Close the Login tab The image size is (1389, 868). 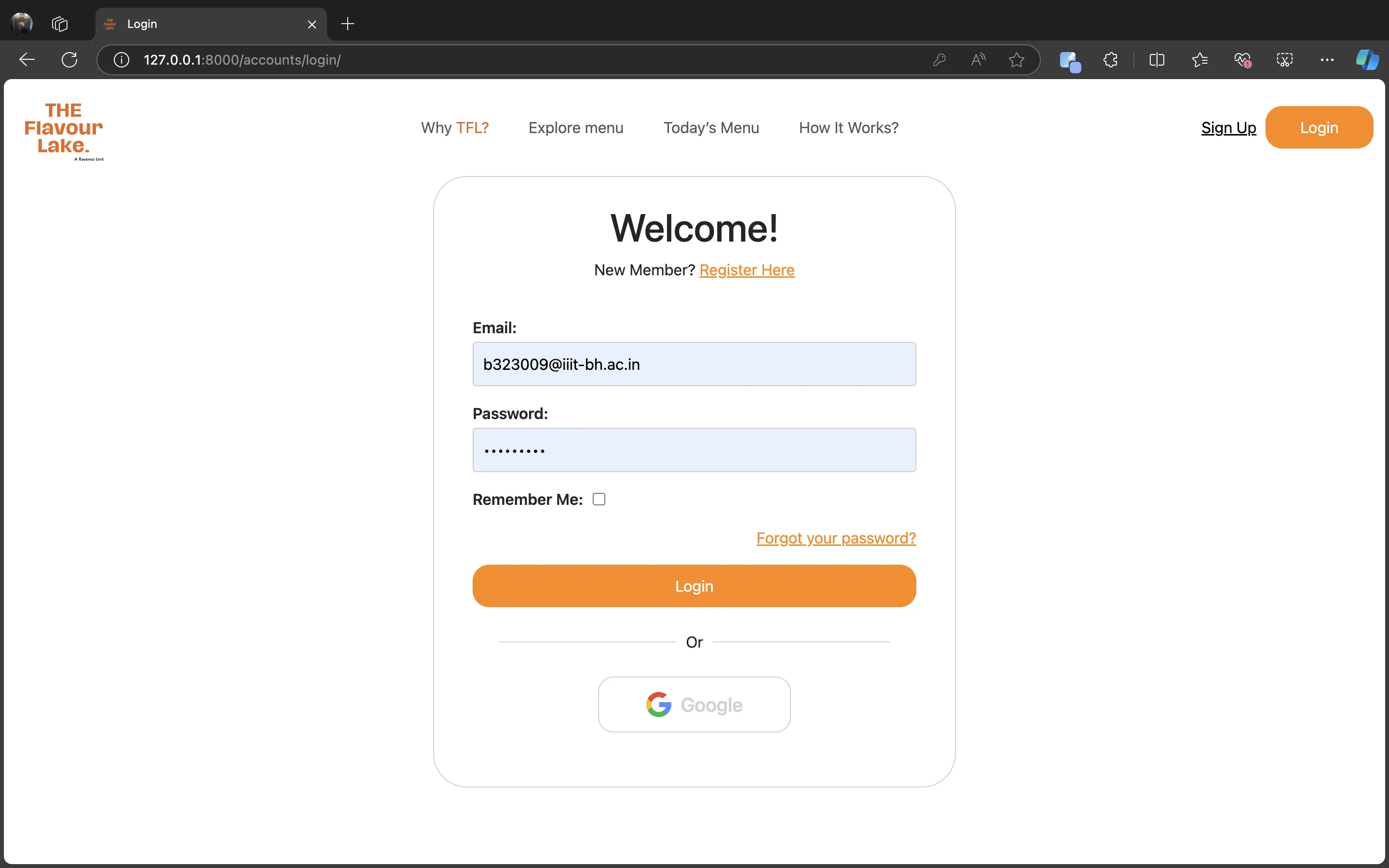point(312,24)
